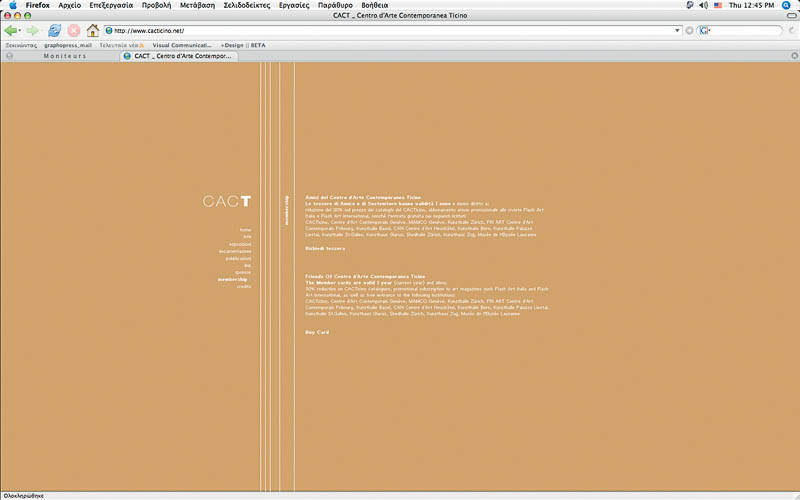Screen dimensions: 800x500
Task: Switch to the Moniteurs tab
Action: coord(65,56)
